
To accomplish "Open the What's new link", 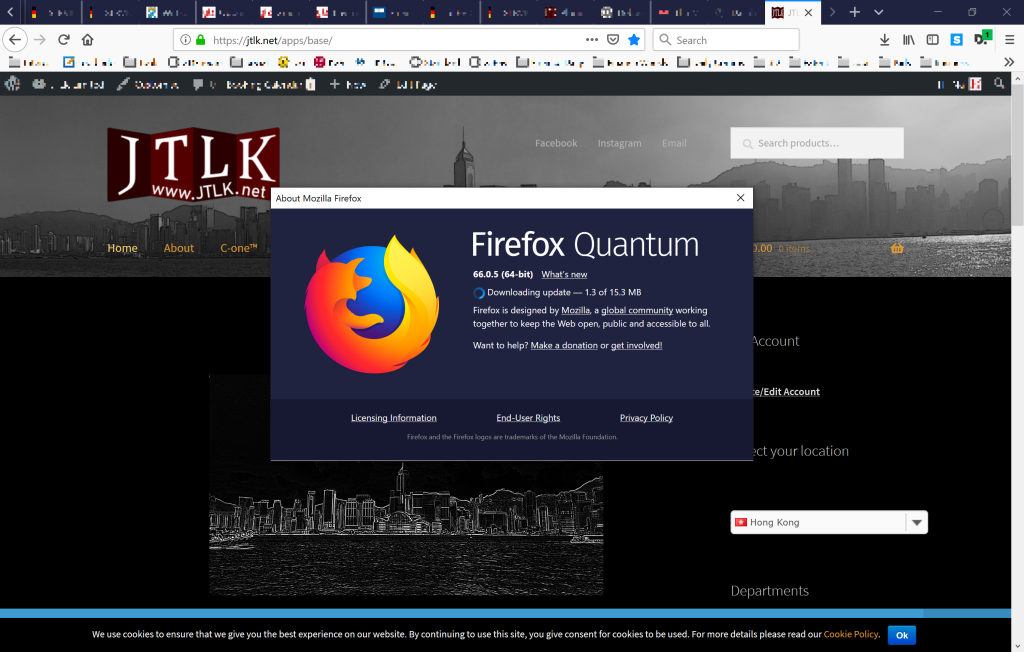I will point(564,274).
